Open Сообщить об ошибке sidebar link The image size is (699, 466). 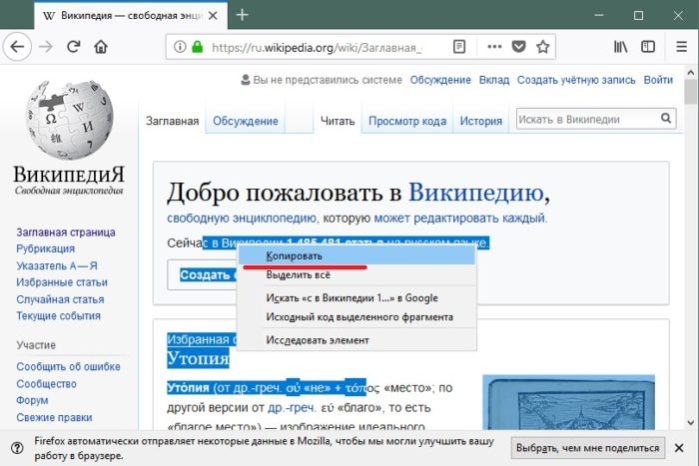click(x=68, y=367)
